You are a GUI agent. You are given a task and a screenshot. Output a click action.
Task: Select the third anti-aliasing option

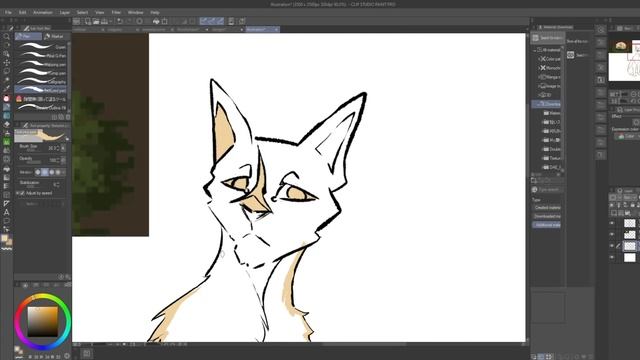52,172
